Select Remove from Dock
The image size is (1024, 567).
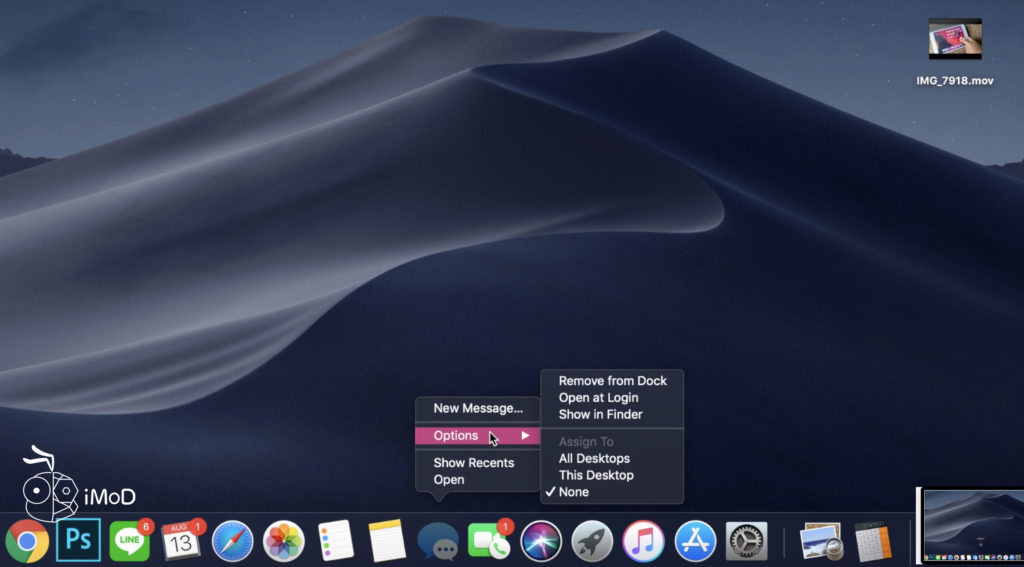(x=613, y=381)
